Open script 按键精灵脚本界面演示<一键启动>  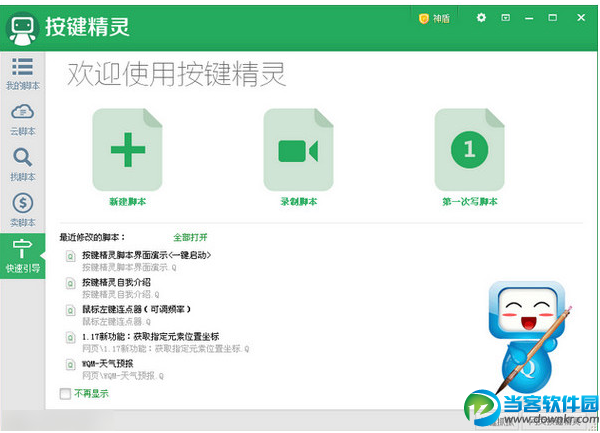tap(147, 255)
